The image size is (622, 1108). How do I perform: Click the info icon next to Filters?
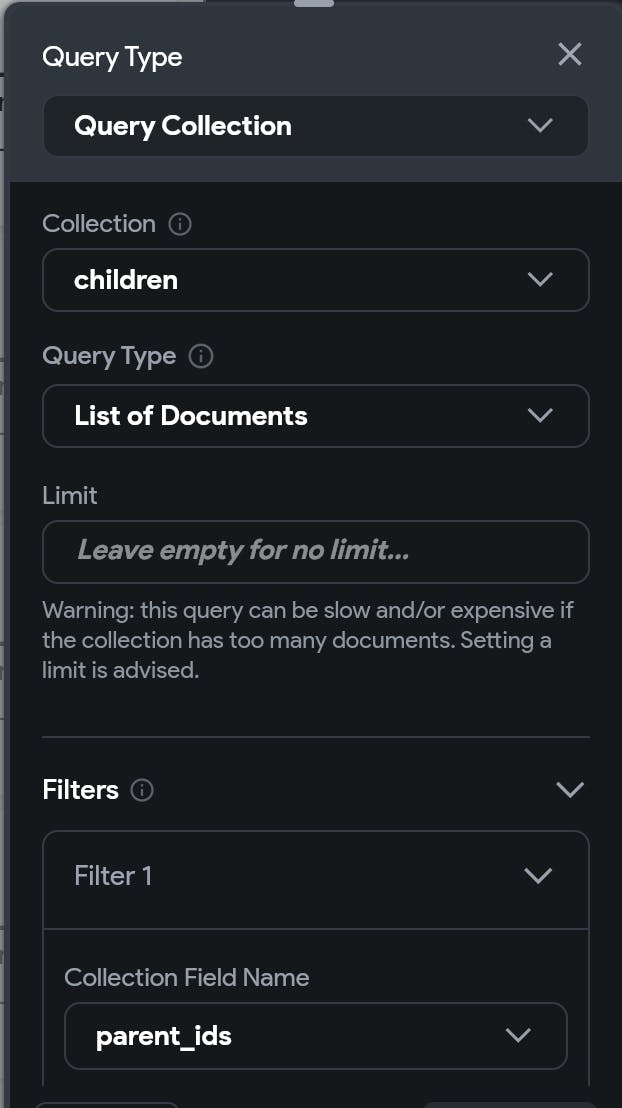[143, 790]
